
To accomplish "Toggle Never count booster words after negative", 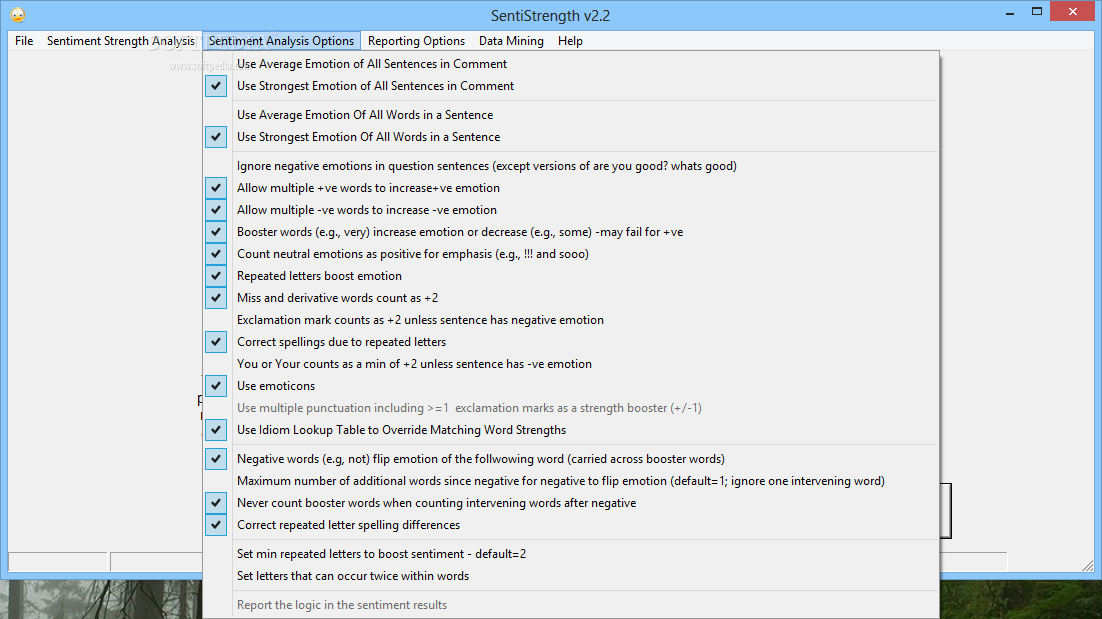I will (571, 503).
